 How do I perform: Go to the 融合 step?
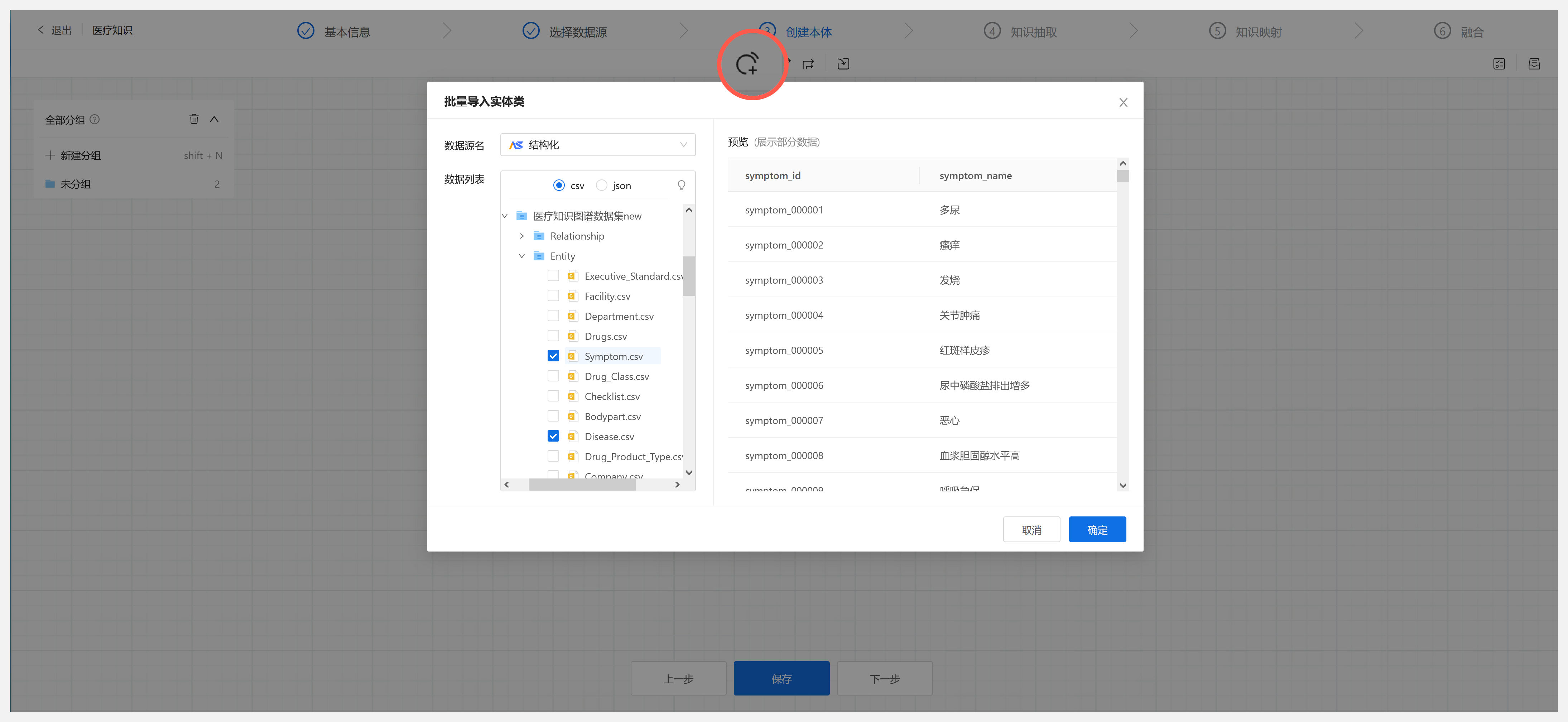pos(1459,32)
